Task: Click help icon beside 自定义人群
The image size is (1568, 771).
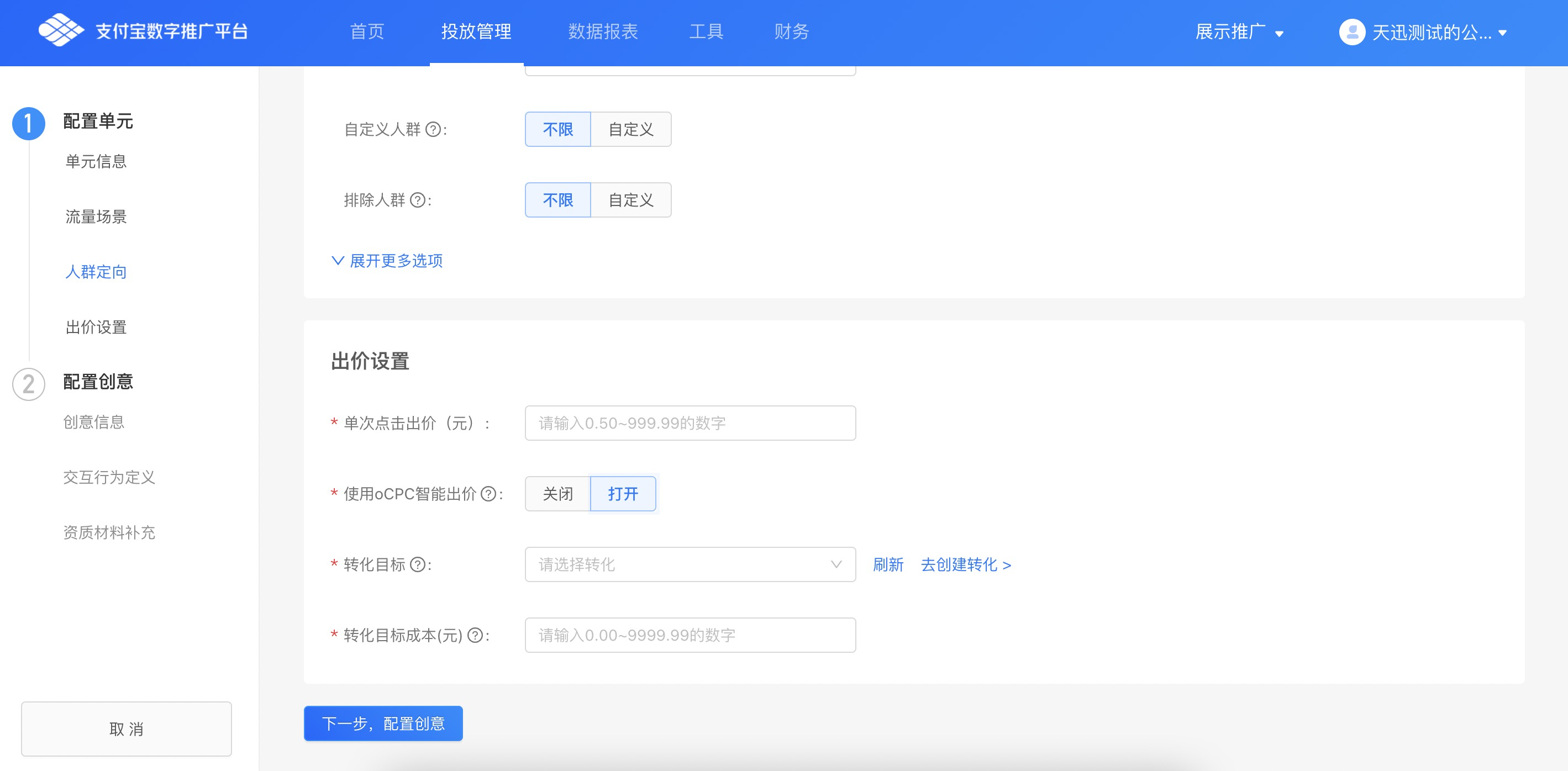Action: 433,130
